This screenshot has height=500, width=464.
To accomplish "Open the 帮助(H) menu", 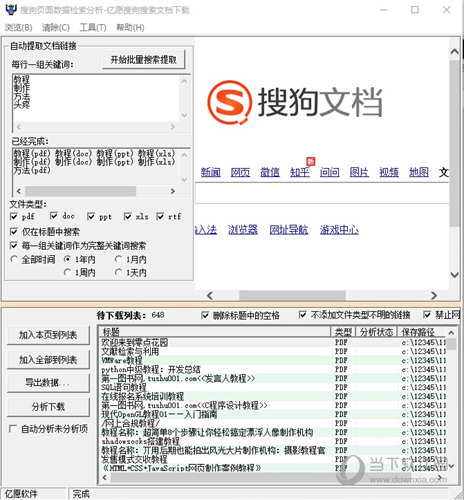I will click(130, 27).
